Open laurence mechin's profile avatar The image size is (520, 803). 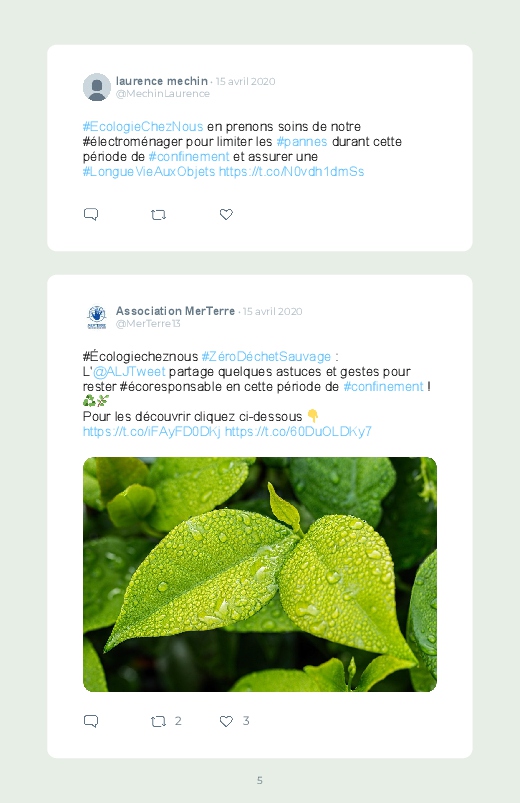point(97,87)
